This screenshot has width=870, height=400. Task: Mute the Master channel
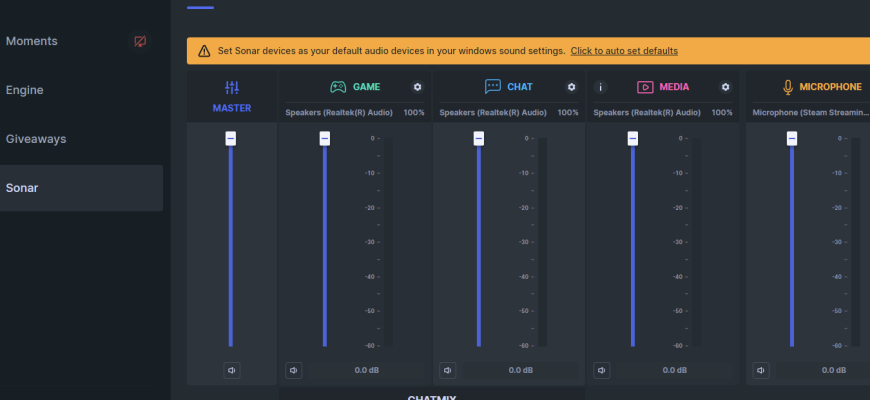point(232,370)
